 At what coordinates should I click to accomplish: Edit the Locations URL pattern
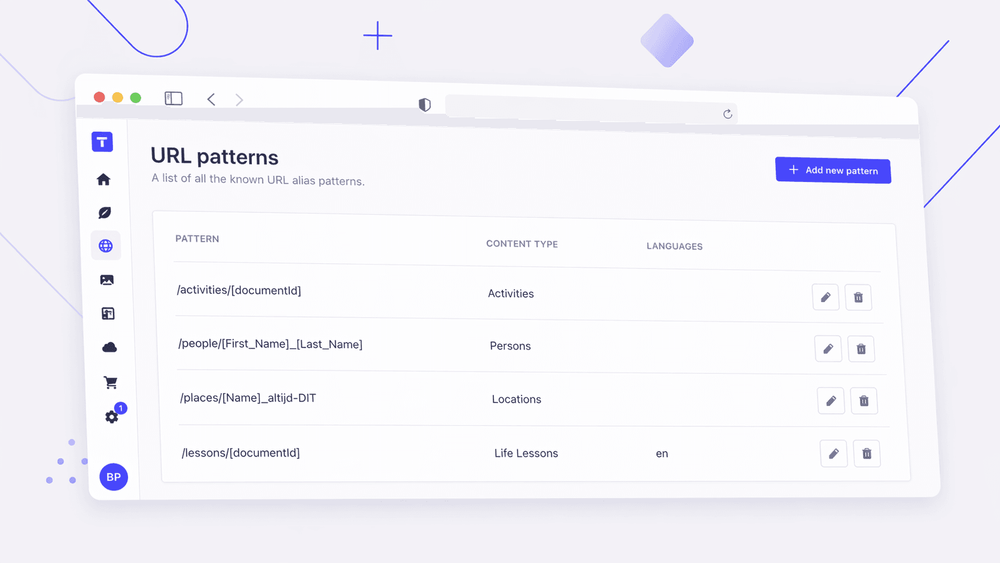pyautogui.click(x=831, y=401)
